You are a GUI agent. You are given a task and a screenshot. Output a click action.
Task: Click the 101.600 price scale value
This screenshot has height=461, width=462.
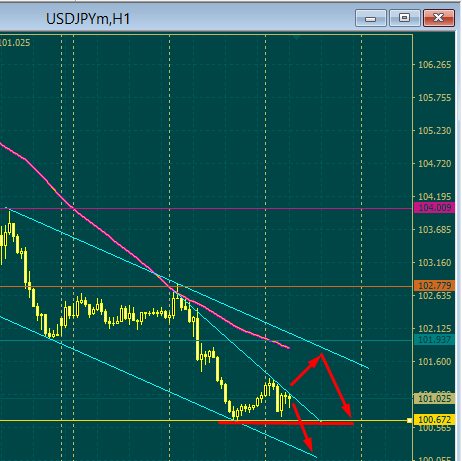pyautogui.click(x=434, y=362)
